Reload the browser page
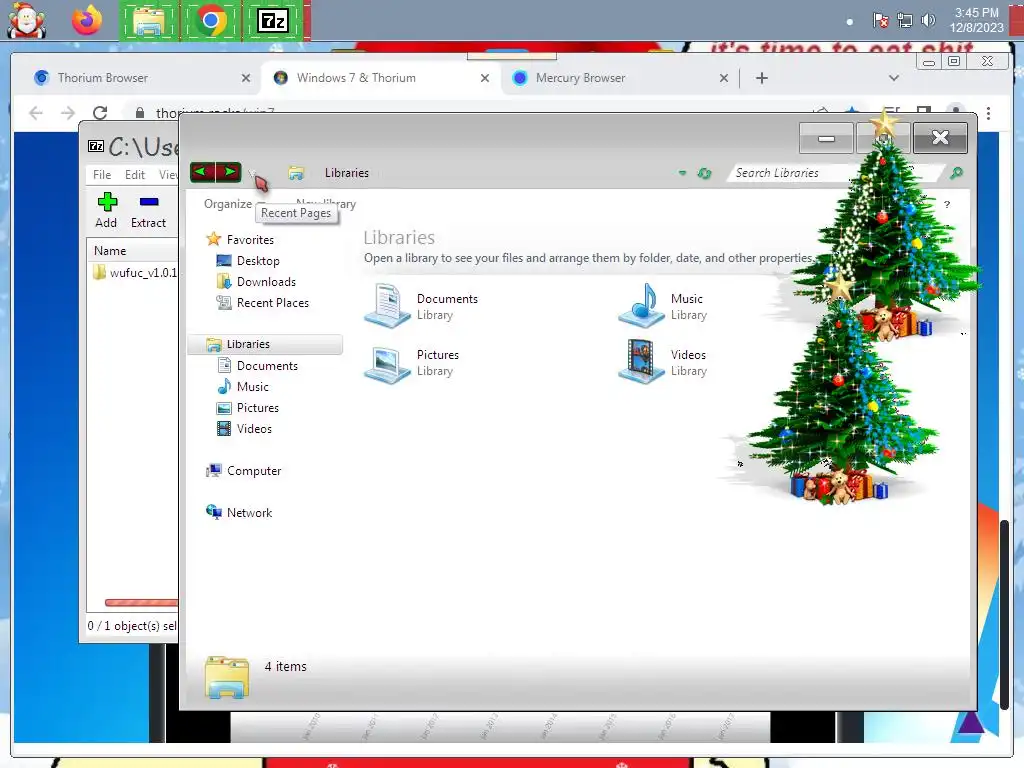 click(x=100, y=113)
